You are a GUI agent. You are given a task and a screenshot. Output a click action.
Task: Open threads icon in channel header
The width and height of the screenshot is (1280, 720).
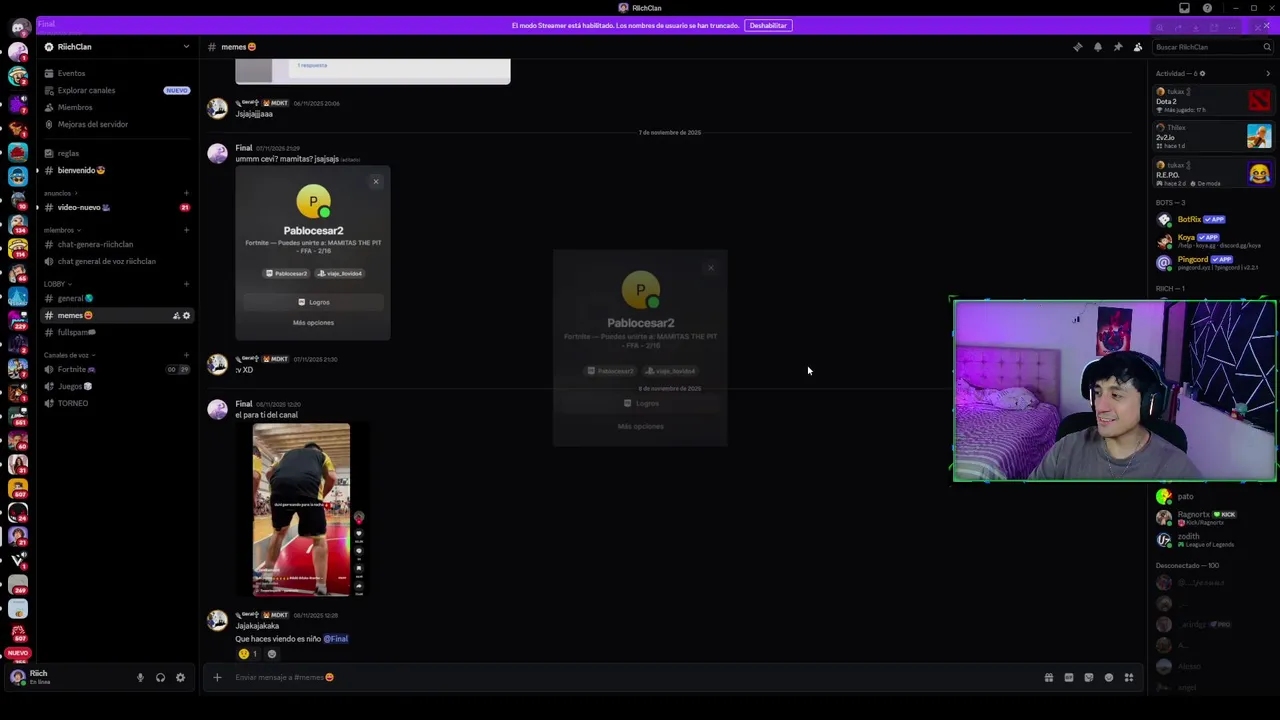tap(1077, 47)
